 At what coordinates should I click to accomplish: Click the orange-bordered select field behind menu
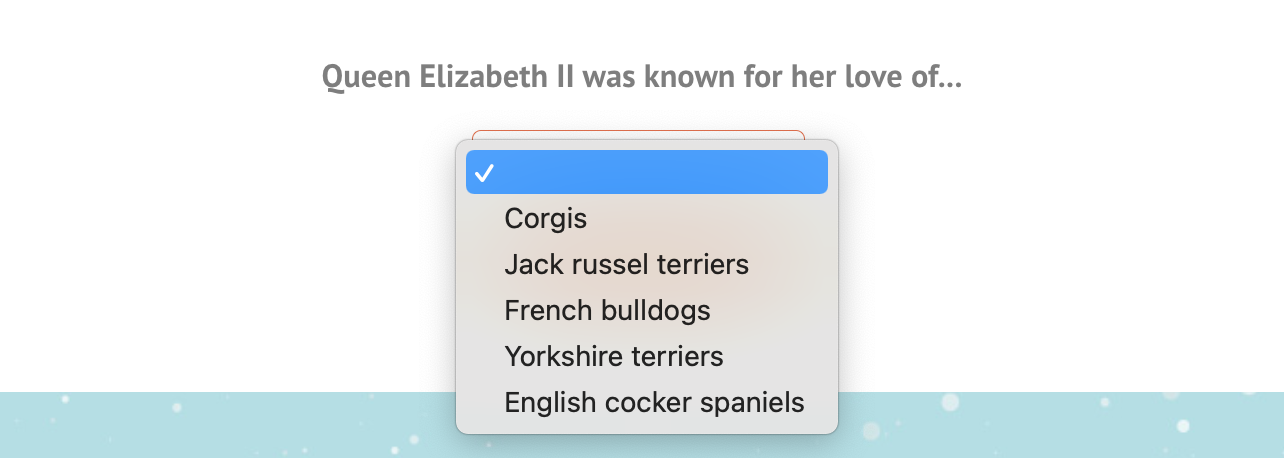pos(638,134)
